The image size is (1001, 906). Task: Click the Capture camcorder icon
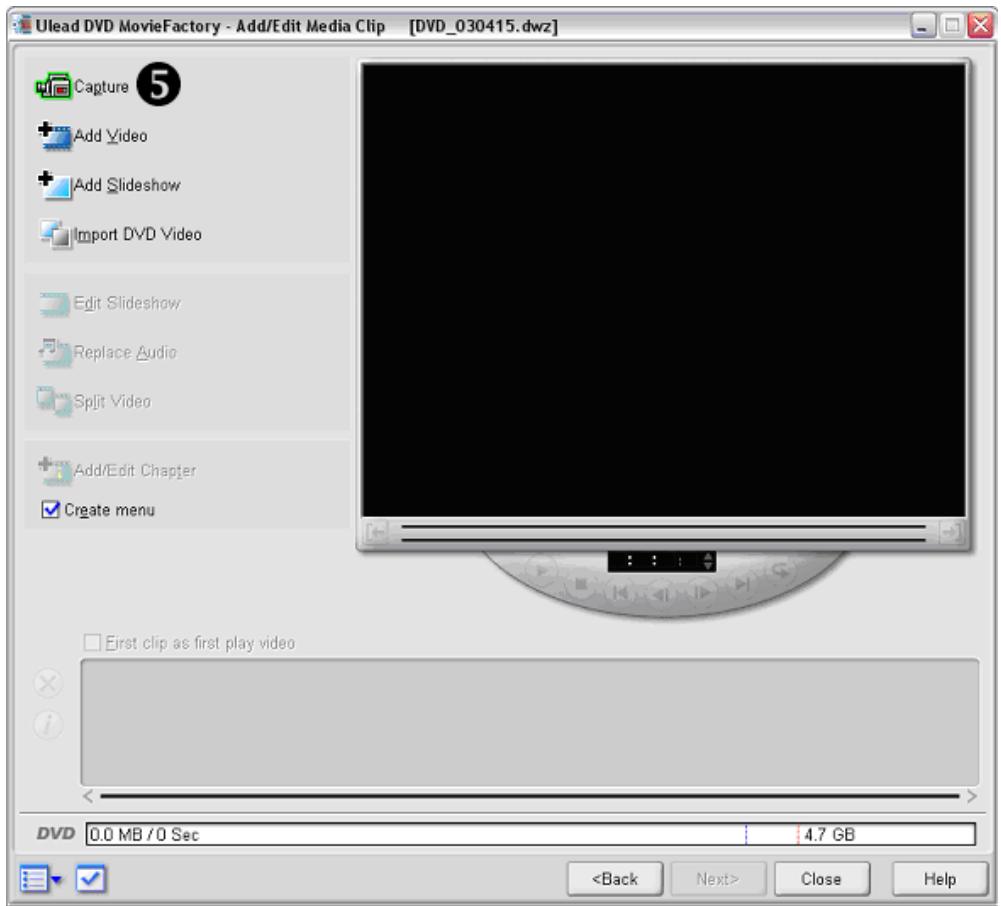click(x=54, y=86)
